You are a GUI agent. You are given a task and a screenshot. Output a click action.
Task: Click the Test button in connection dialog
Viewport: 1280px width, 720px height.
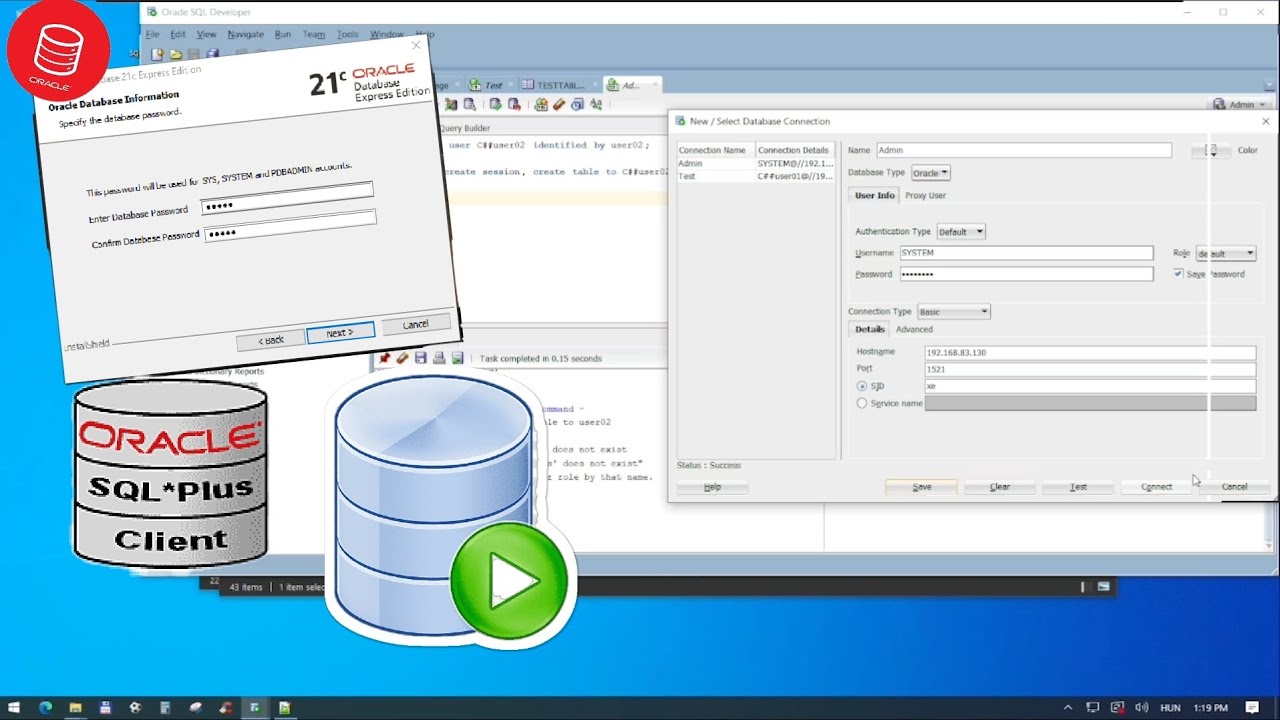tap(1078, 487)
